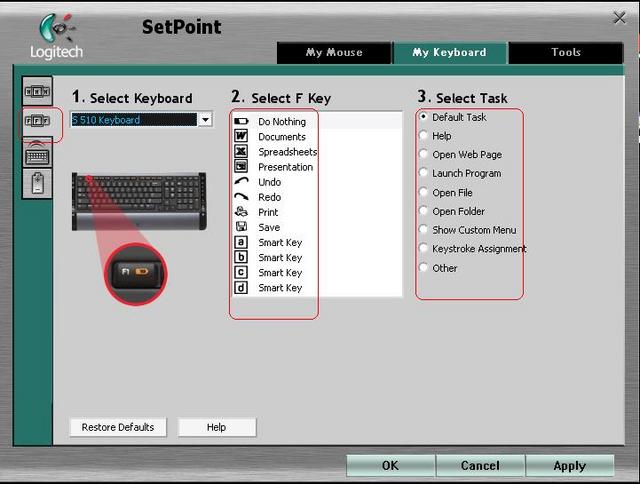Select the Open File radio button

[x=424, y=192]
